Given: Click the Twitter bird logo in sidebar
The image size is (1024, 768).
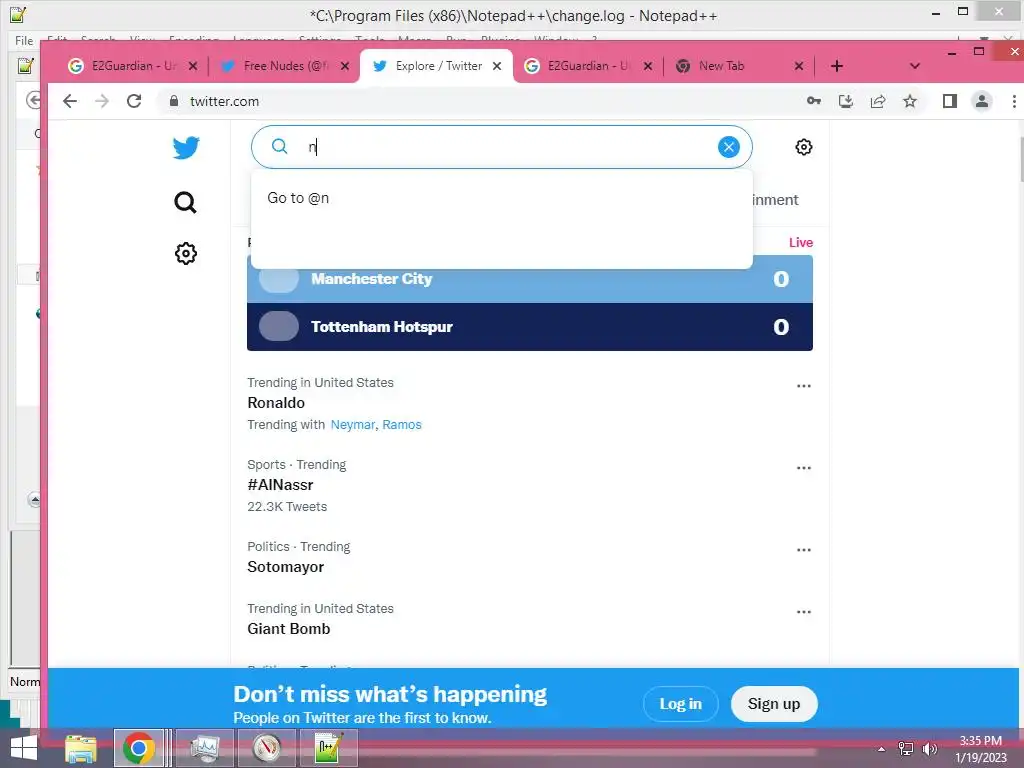Looking at the screenshot, I should click(x=186, y=148).
